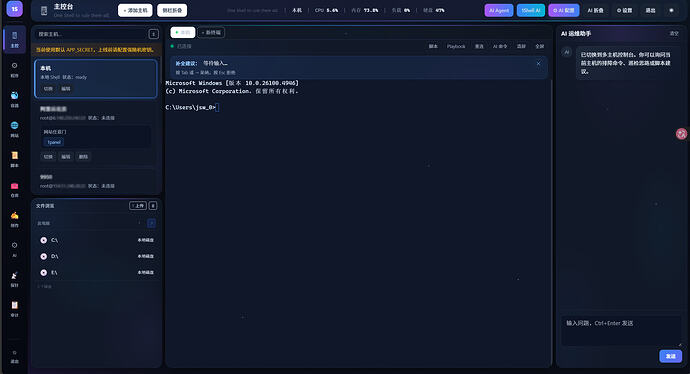This screenshot has height=374, width=690.
Task: Open 1Shell AI
Action: pyautogui.click(x=531, y=10)
